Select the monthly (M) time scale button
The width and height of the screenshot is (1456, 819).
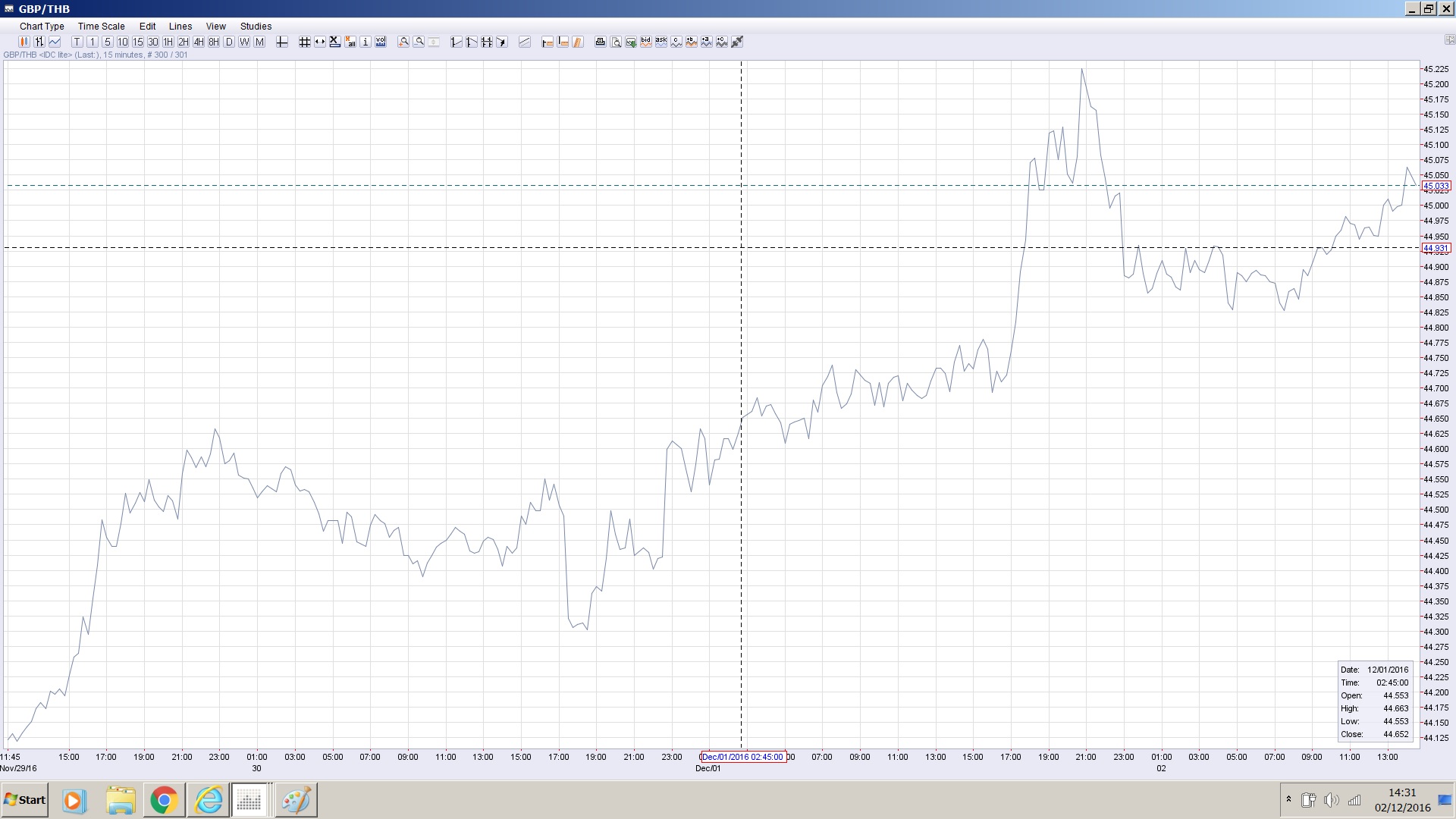click(x=259, y=42)
